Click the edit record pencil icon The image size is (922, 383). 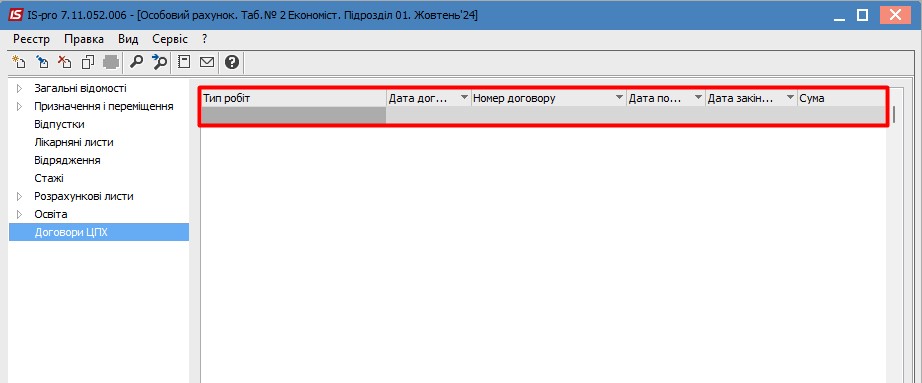(41, 62)
